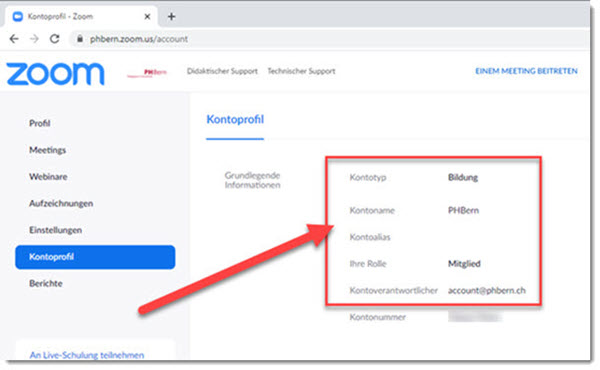Click An Live-Schulung teilnehmen link
The width and height of the screenshot is (600, 370).
tap(87, 355)
